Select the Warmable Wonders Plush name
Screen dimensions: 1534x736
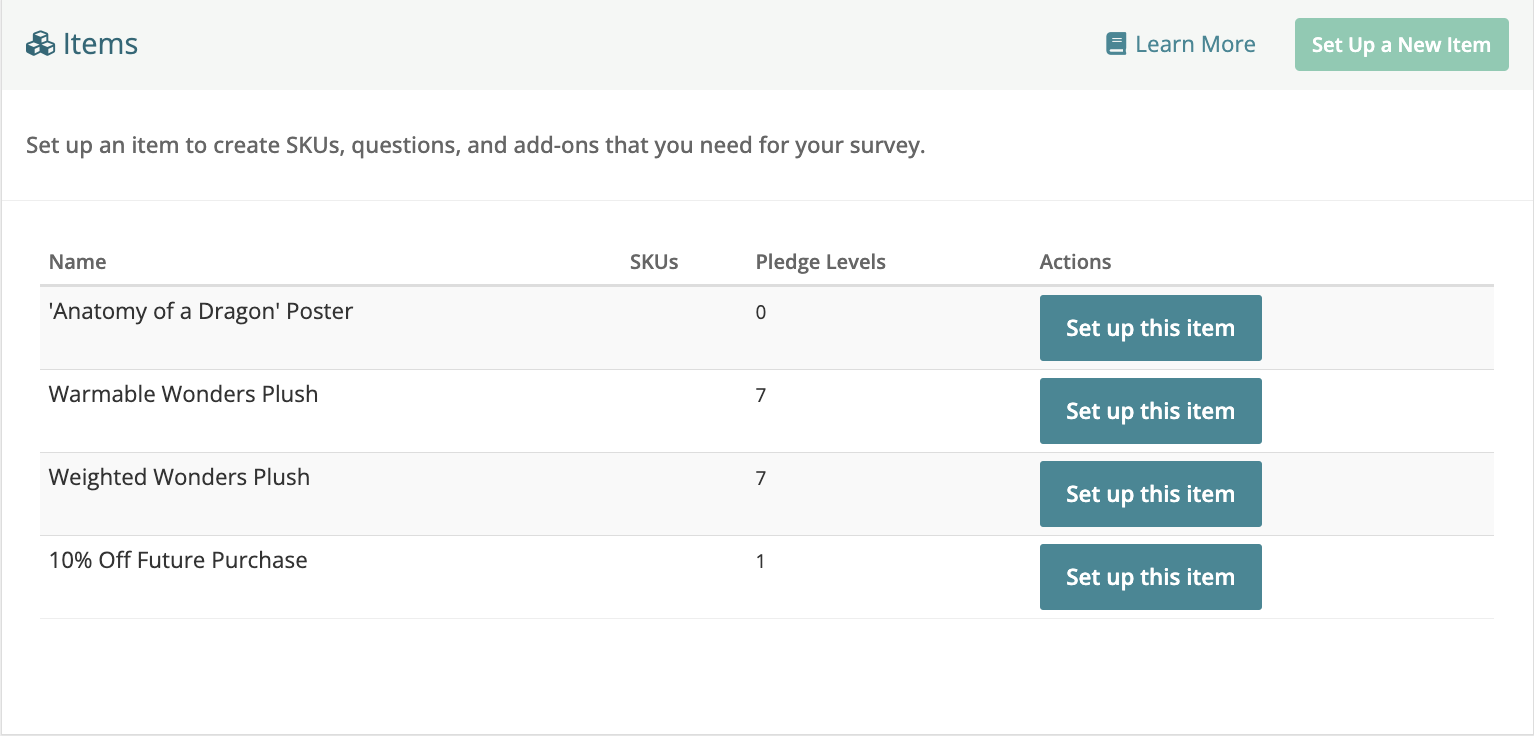[183, 394]
